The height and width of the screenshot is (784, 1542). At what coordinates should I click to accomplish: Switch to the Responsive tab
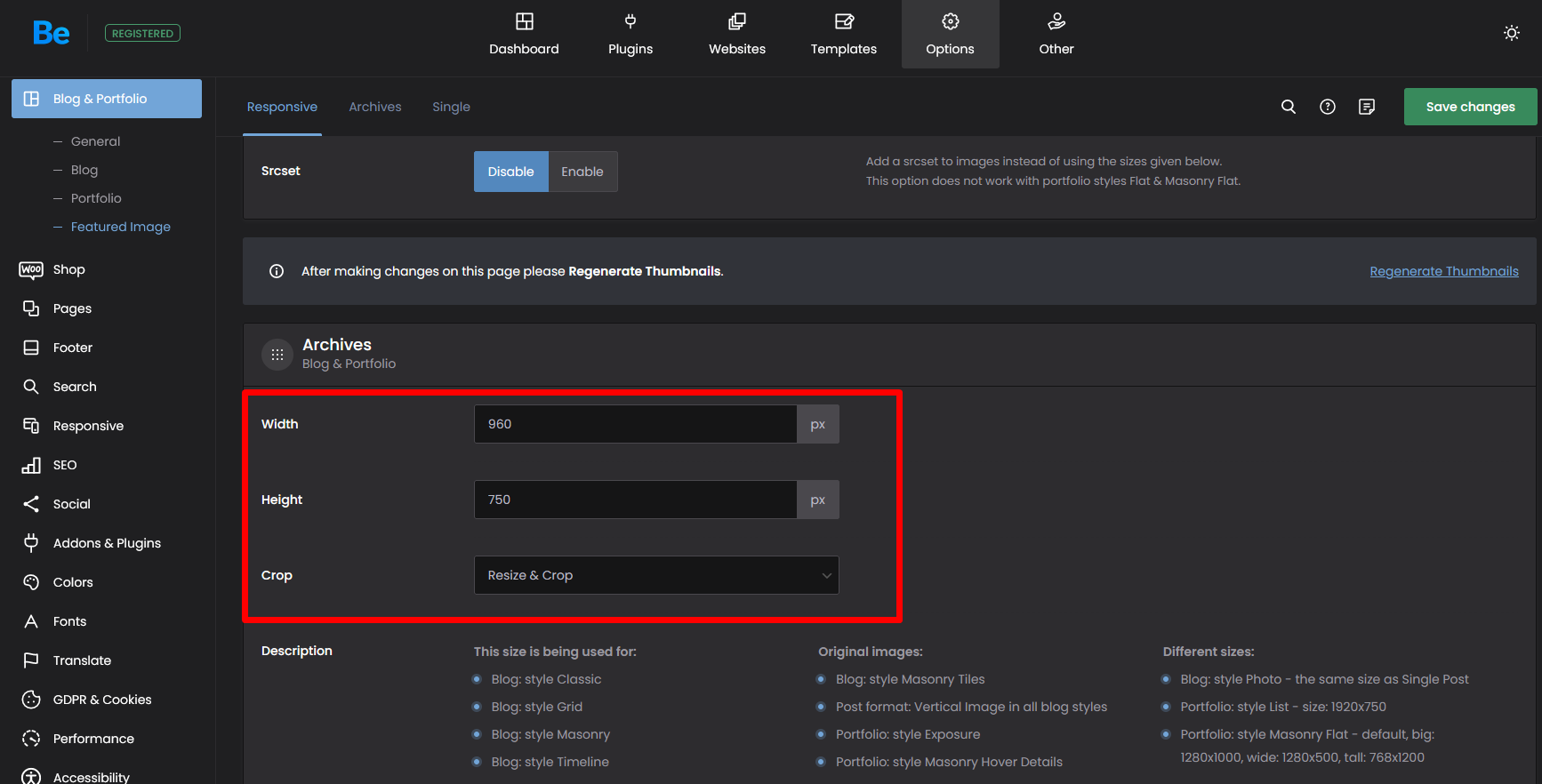click(282, 107)
